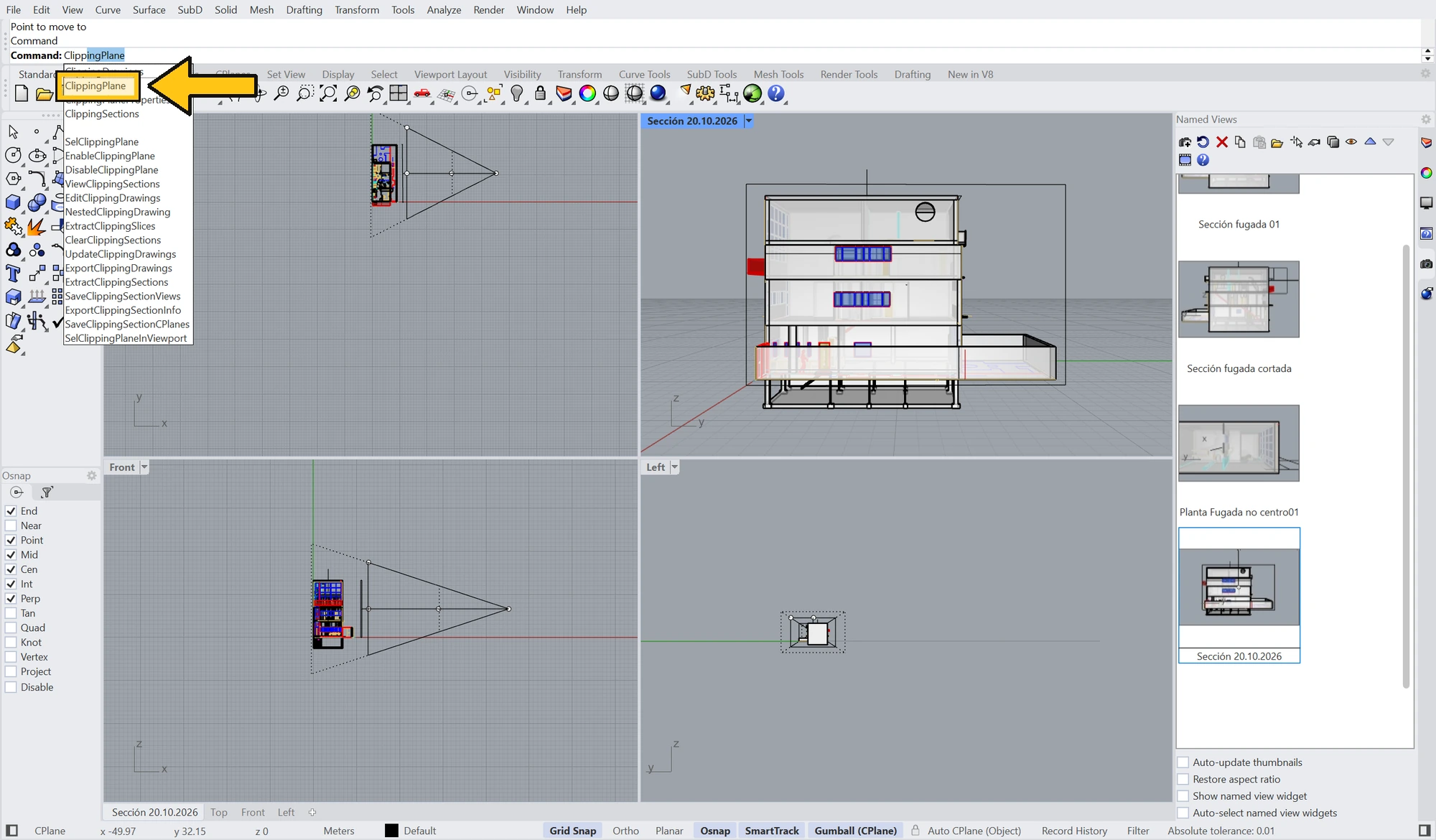This screenshot has width=1436, height=840.
Task: Delete named view with red X
Action: (x=1221, y=142)
